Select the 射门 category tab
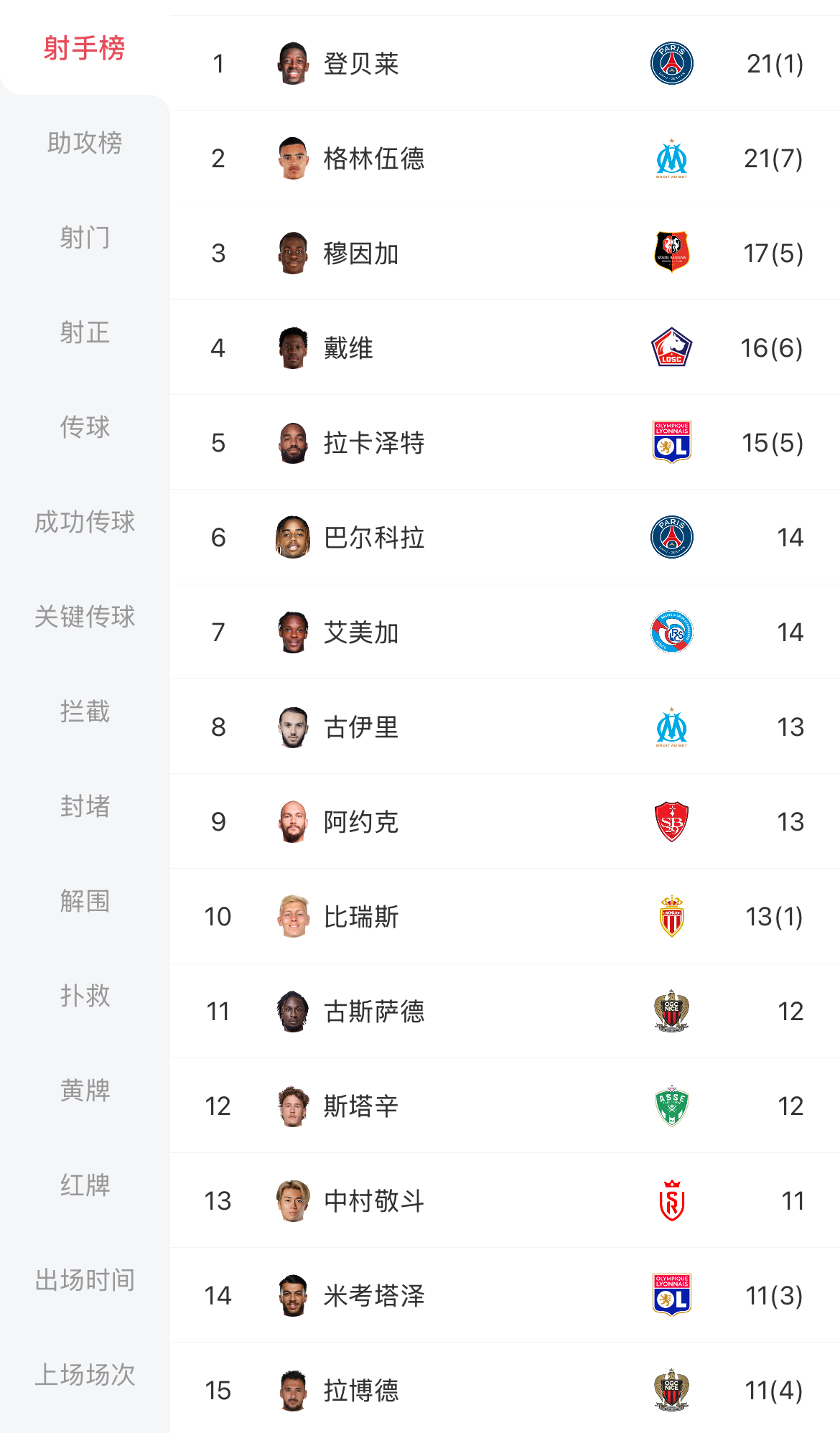This screenshot has height=1433, width=840. coord(85,238)
